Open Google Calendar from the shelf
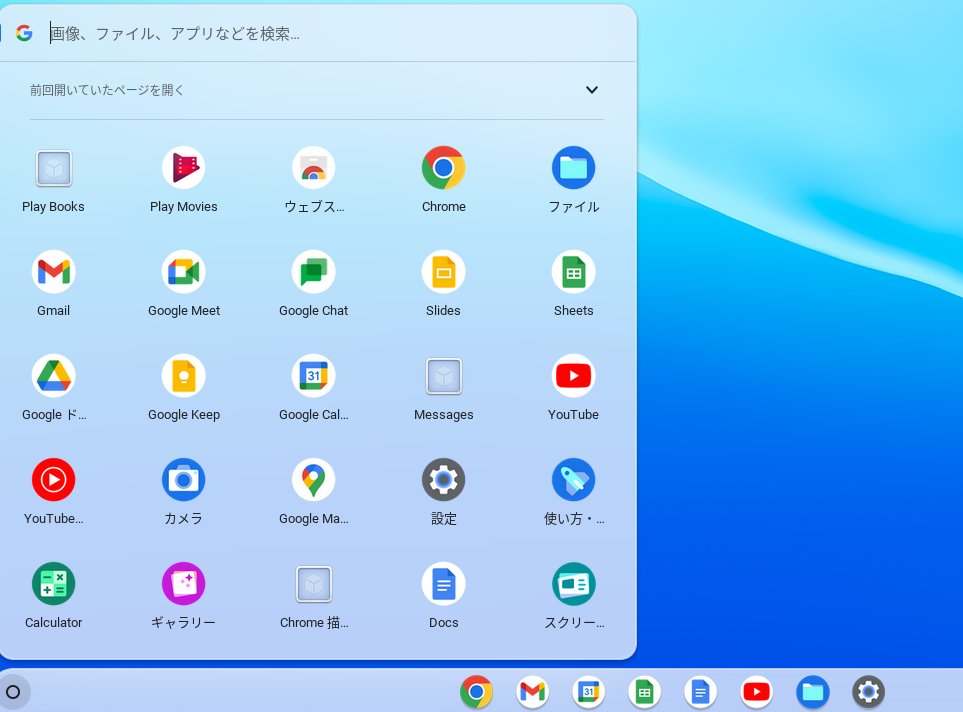This screenshot has width=963, height=712. (x=588, y=692)
